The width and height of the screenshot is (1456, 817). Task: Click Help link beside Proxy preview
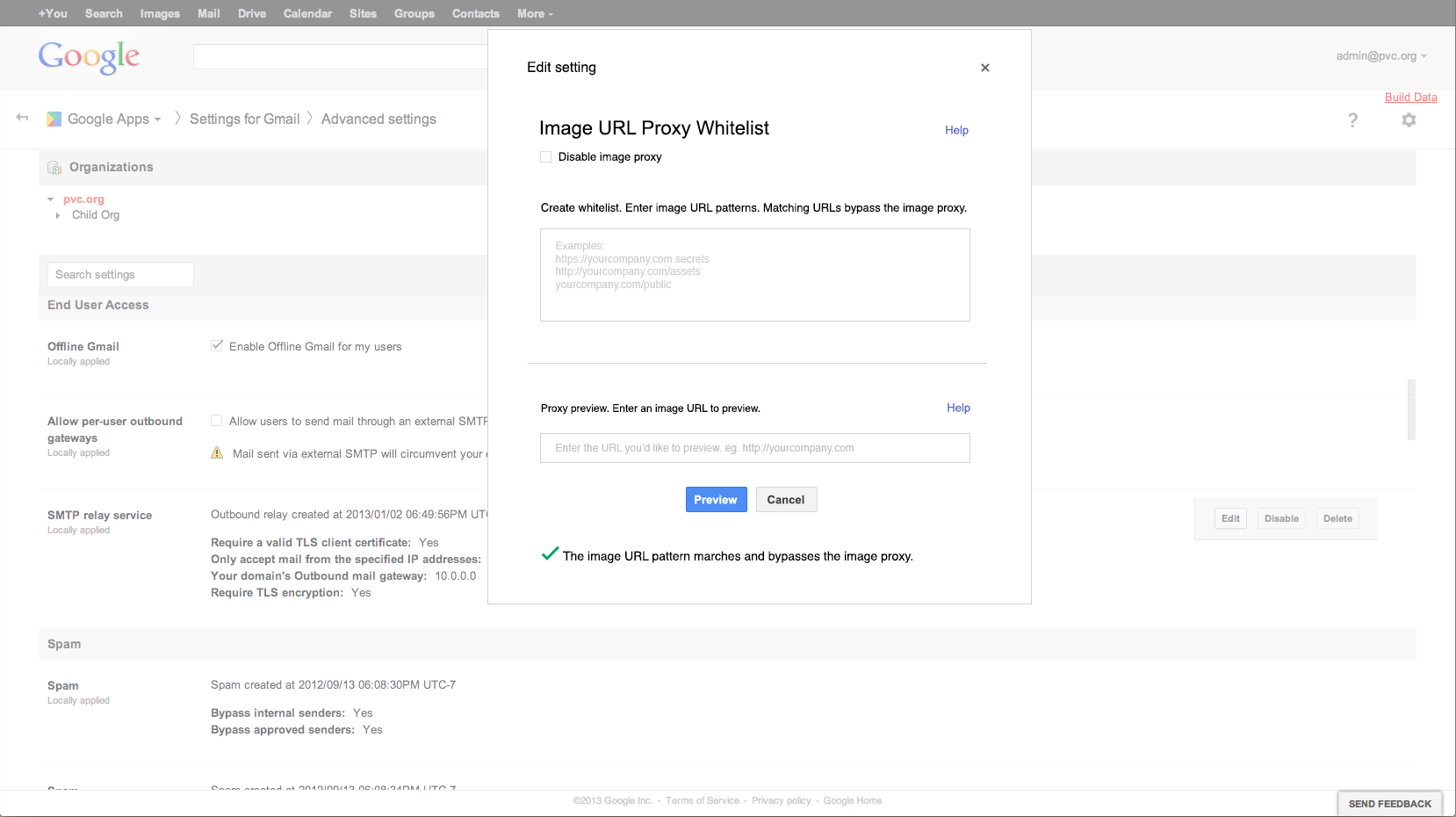pyautogui.click(x=958, y=408)
